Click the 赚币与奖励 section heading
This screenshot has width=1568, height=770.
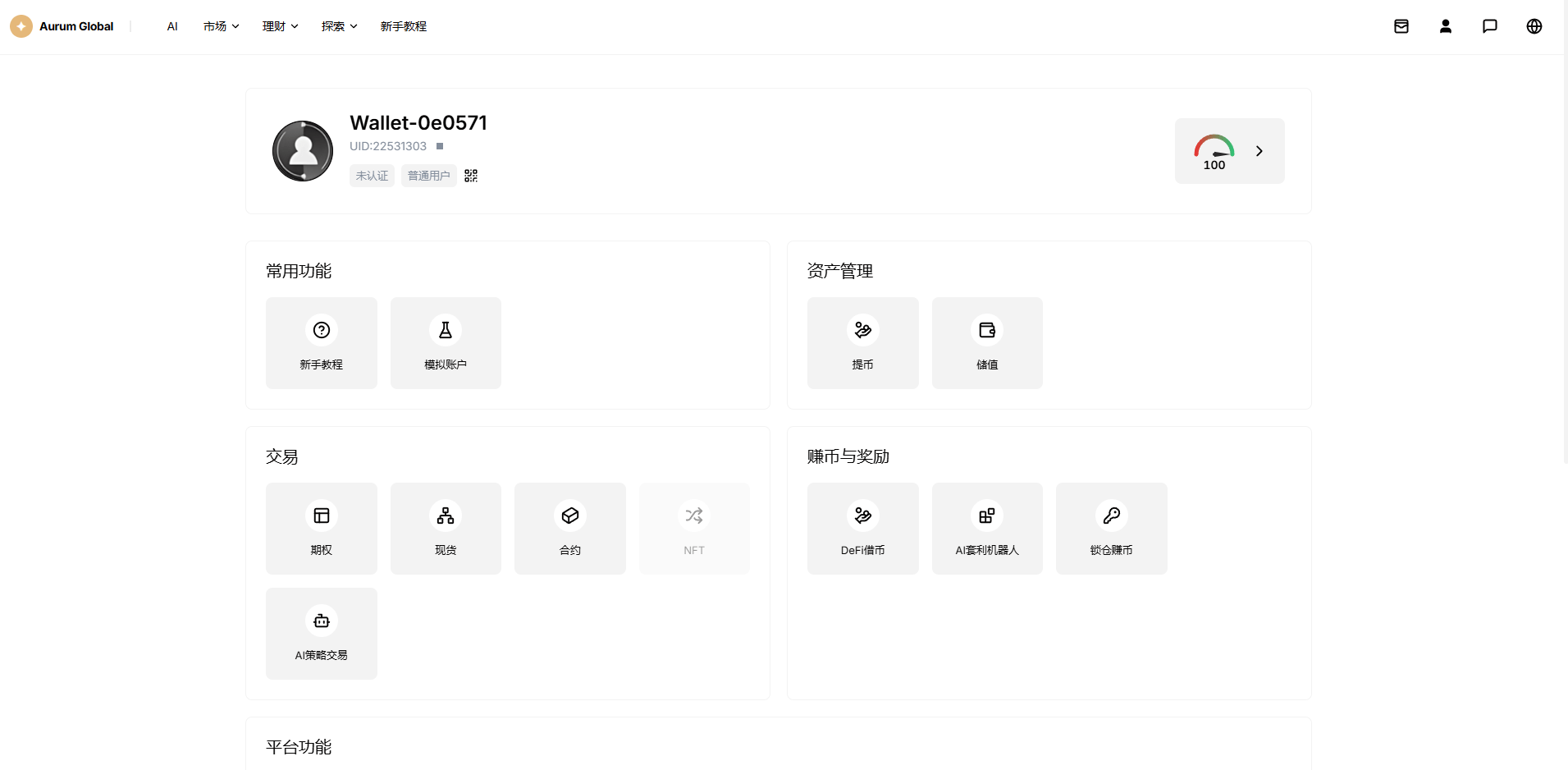click(x=848, y=456)
